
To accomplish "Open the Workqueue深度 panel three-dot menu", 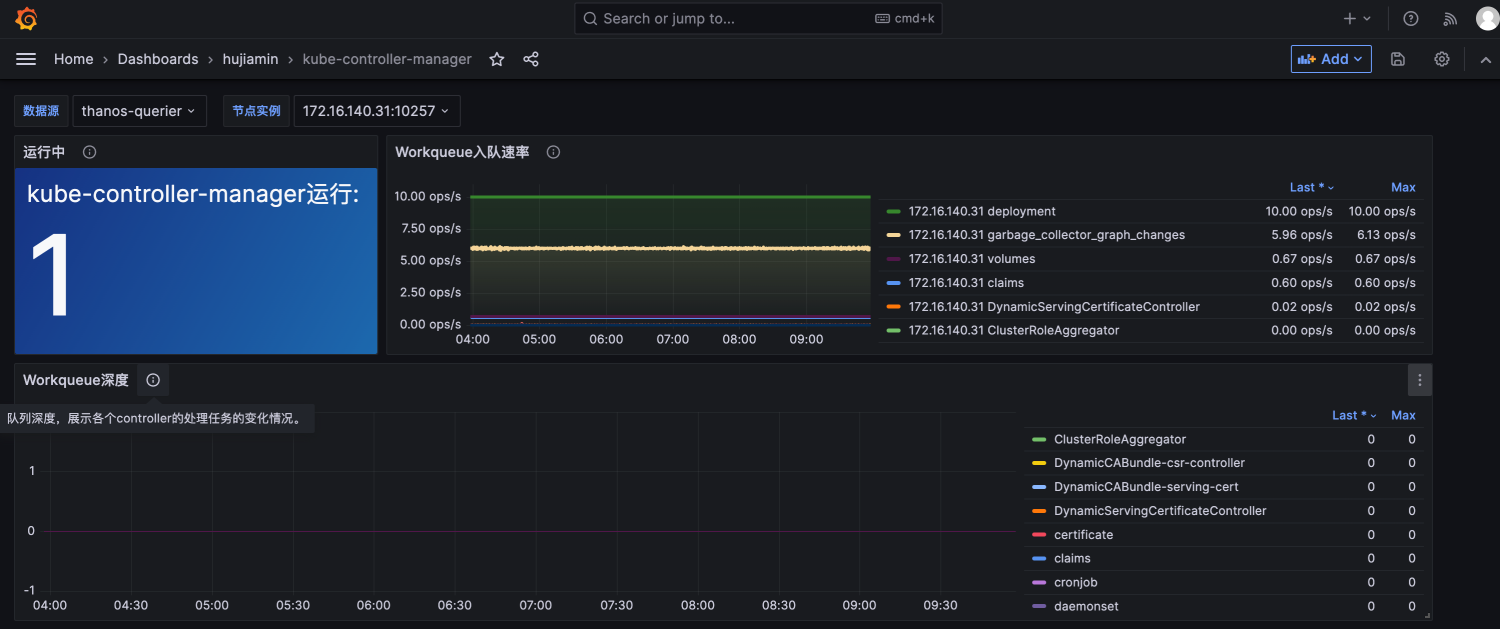I will click(x=1419, y=380).
